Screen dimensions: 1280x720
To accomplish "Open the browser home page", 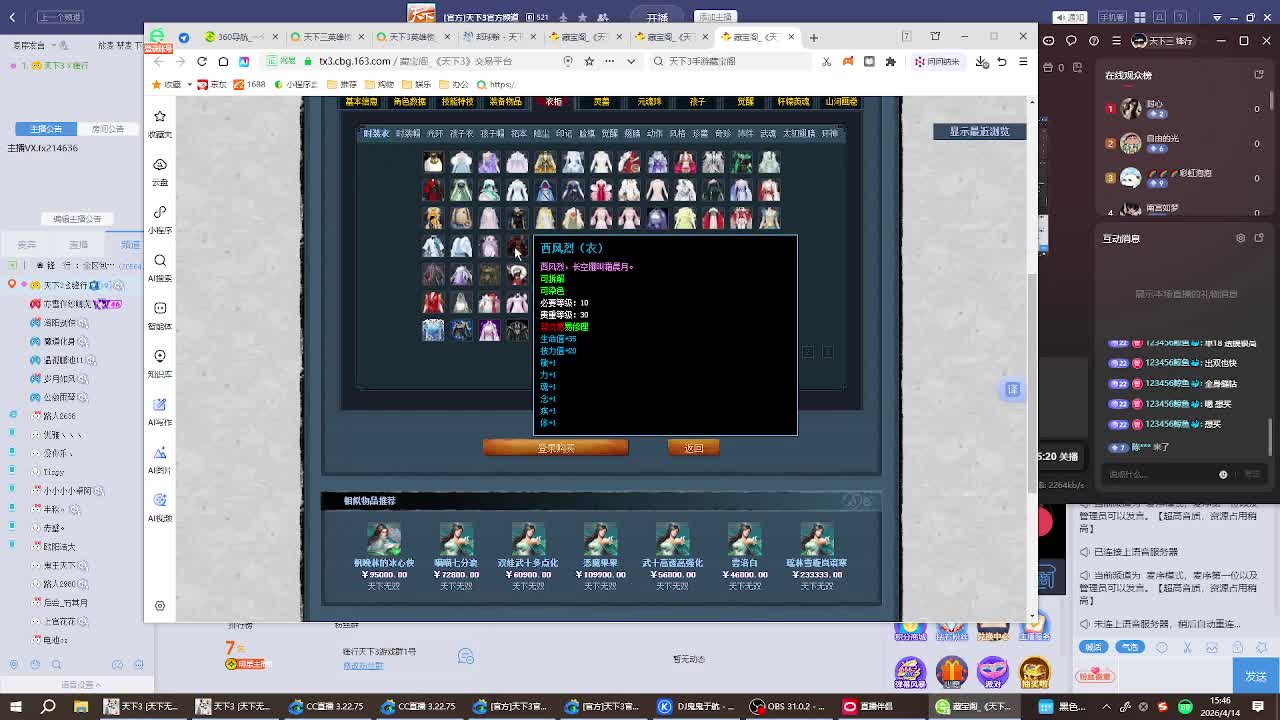I will (x=223, y=61).
